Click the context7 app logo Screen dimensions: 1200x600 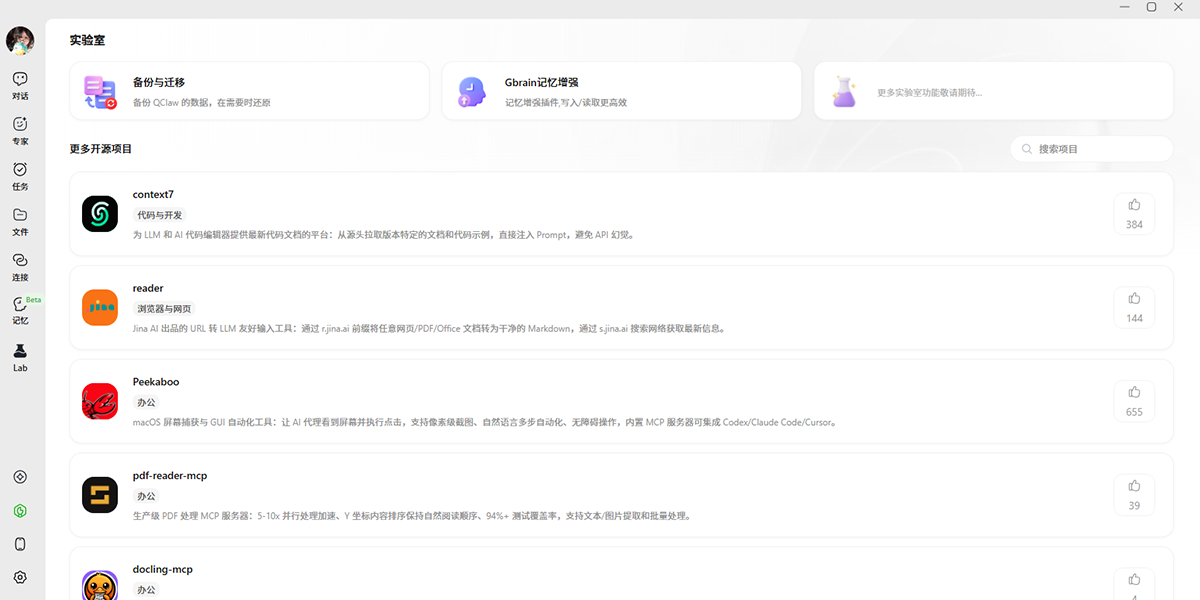pyautogui.click(x=100, y=214)
